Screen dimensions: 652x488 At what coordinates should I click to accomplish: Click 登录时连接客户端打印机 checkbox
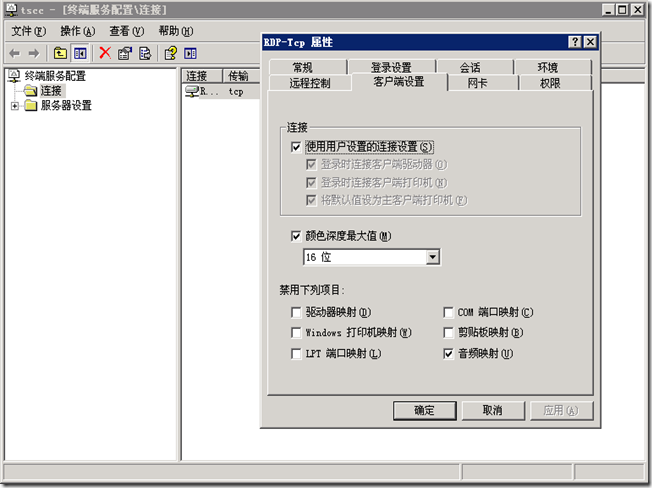[x=311, y=182]
